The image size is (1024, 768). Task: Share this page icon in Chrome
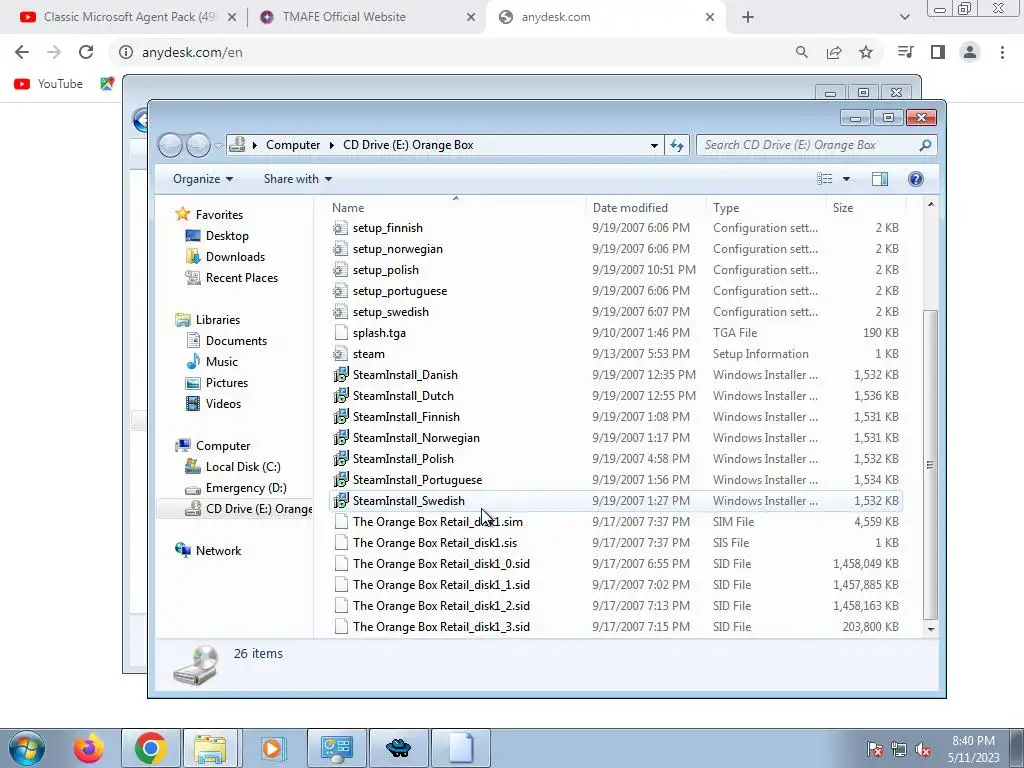pyautogui.click(x=834, y=52)
